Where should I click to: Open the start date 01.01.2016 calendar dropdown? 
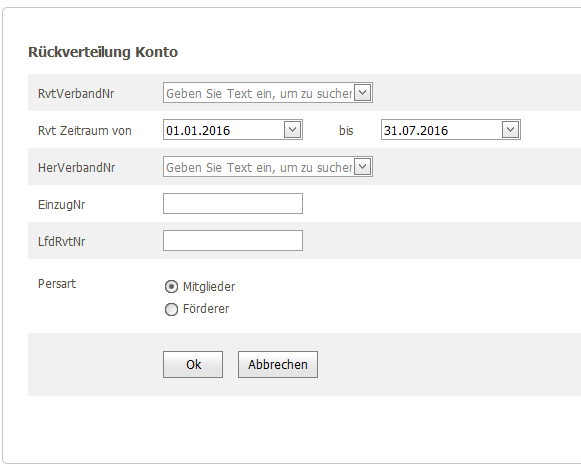(x=292, y=130)
